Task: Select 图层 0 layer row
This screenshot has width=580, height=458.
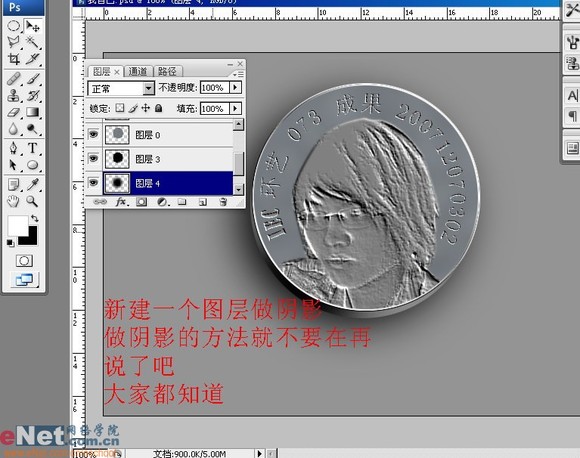Action: (x=159, y=134)
